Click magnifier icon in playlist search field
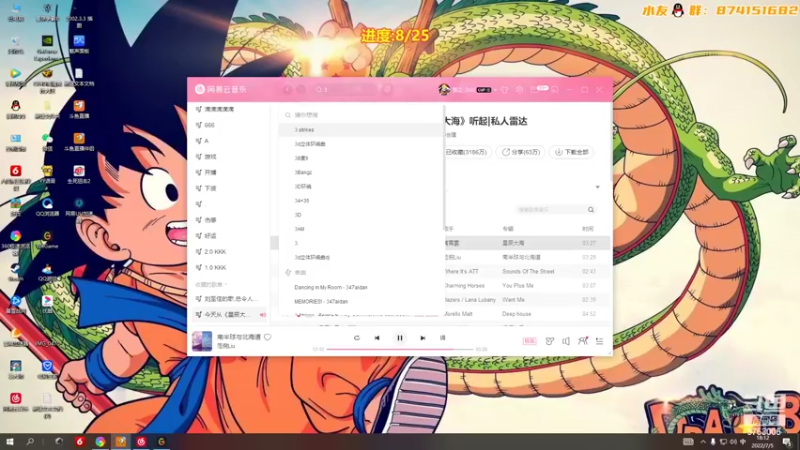This screenshot has width=800, height=450. [591, 210]
